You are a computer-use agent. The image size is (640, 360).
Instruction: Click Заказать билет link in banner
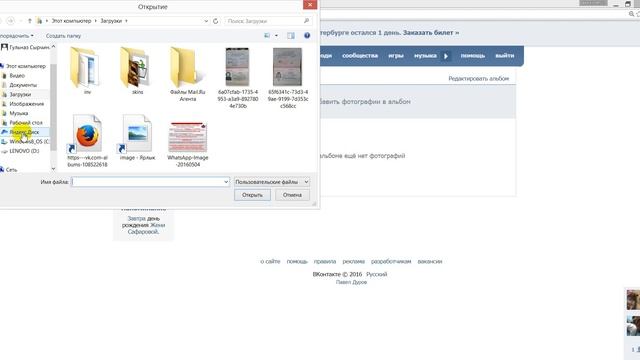pos(431,33)
